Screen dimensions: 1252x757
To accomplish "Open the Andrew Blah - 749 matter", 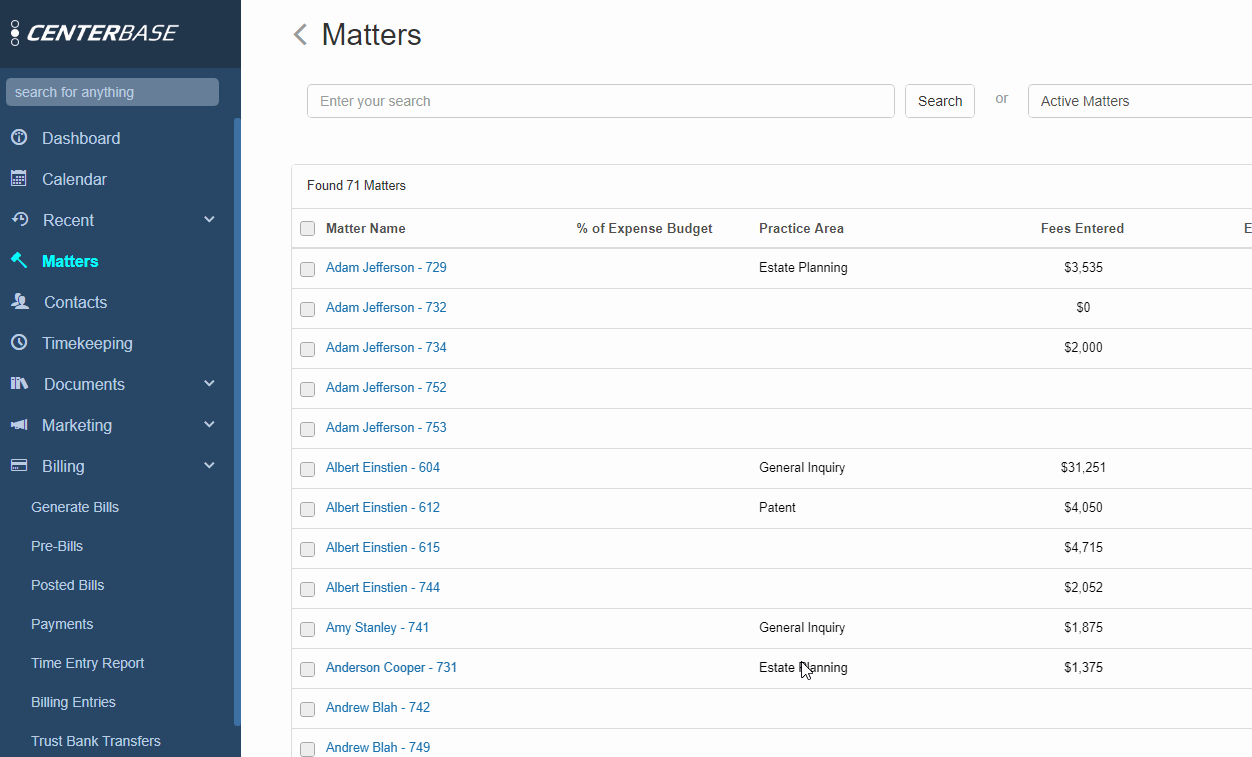I will click(x=378, y=747).
